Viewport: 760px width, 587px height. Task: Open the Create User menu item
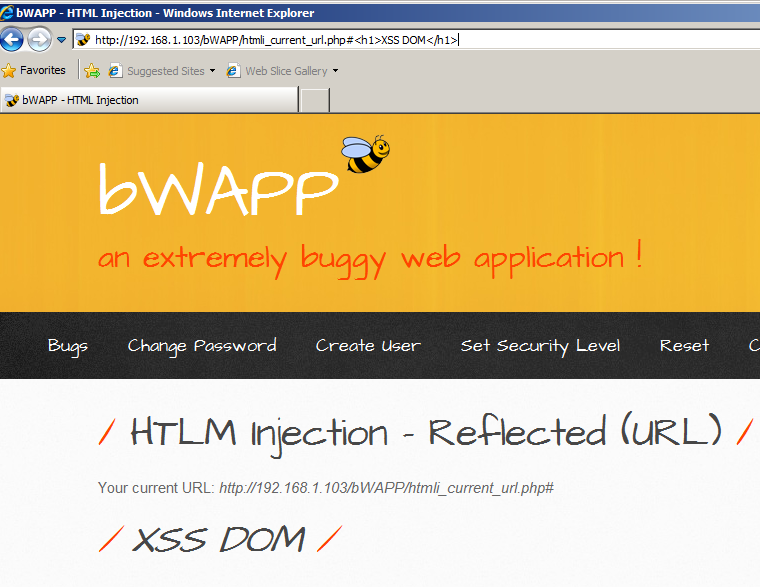(368, 346)
